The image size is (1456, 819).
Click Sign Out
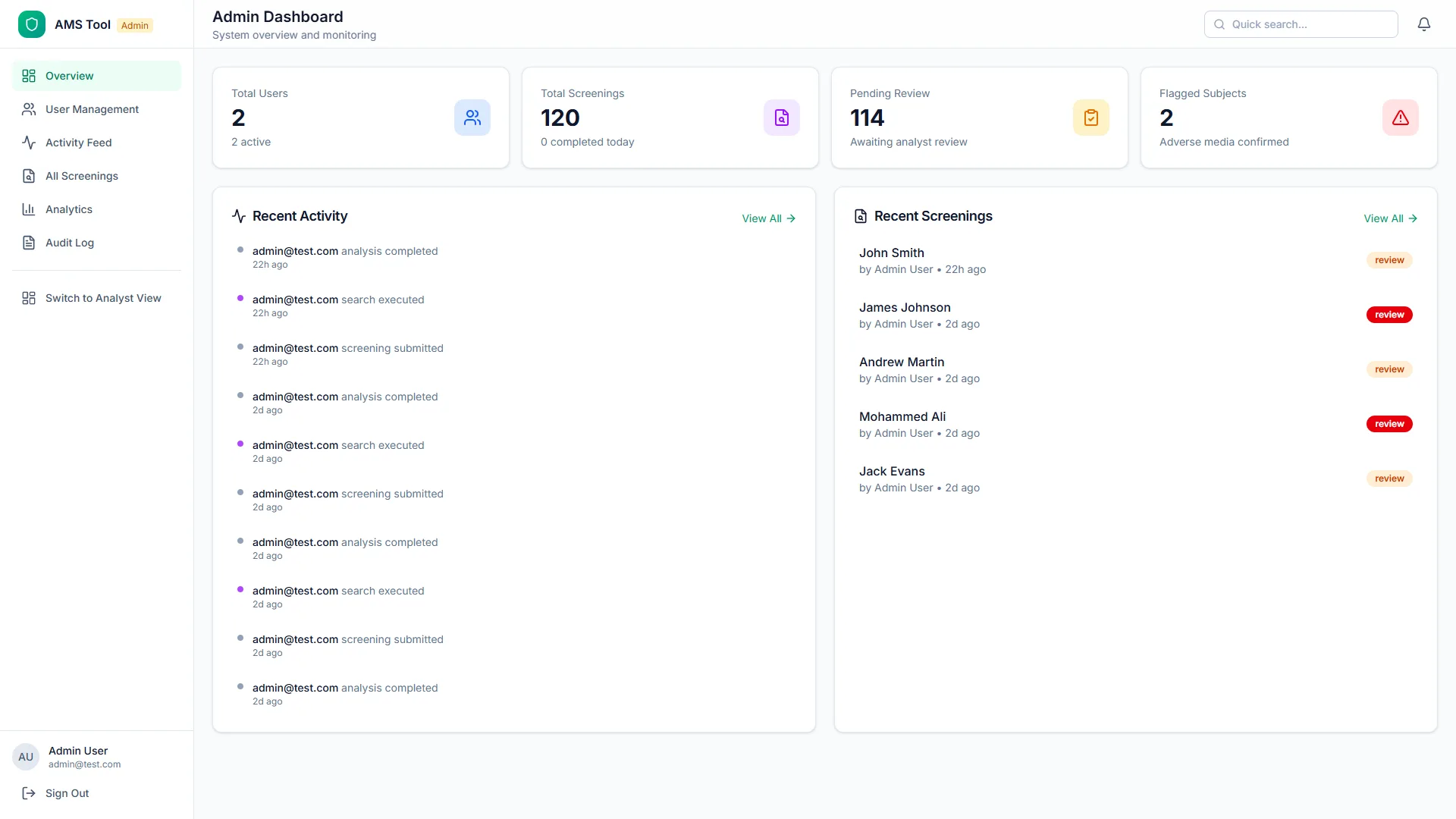pyautogui.click(x=96, y=793)
